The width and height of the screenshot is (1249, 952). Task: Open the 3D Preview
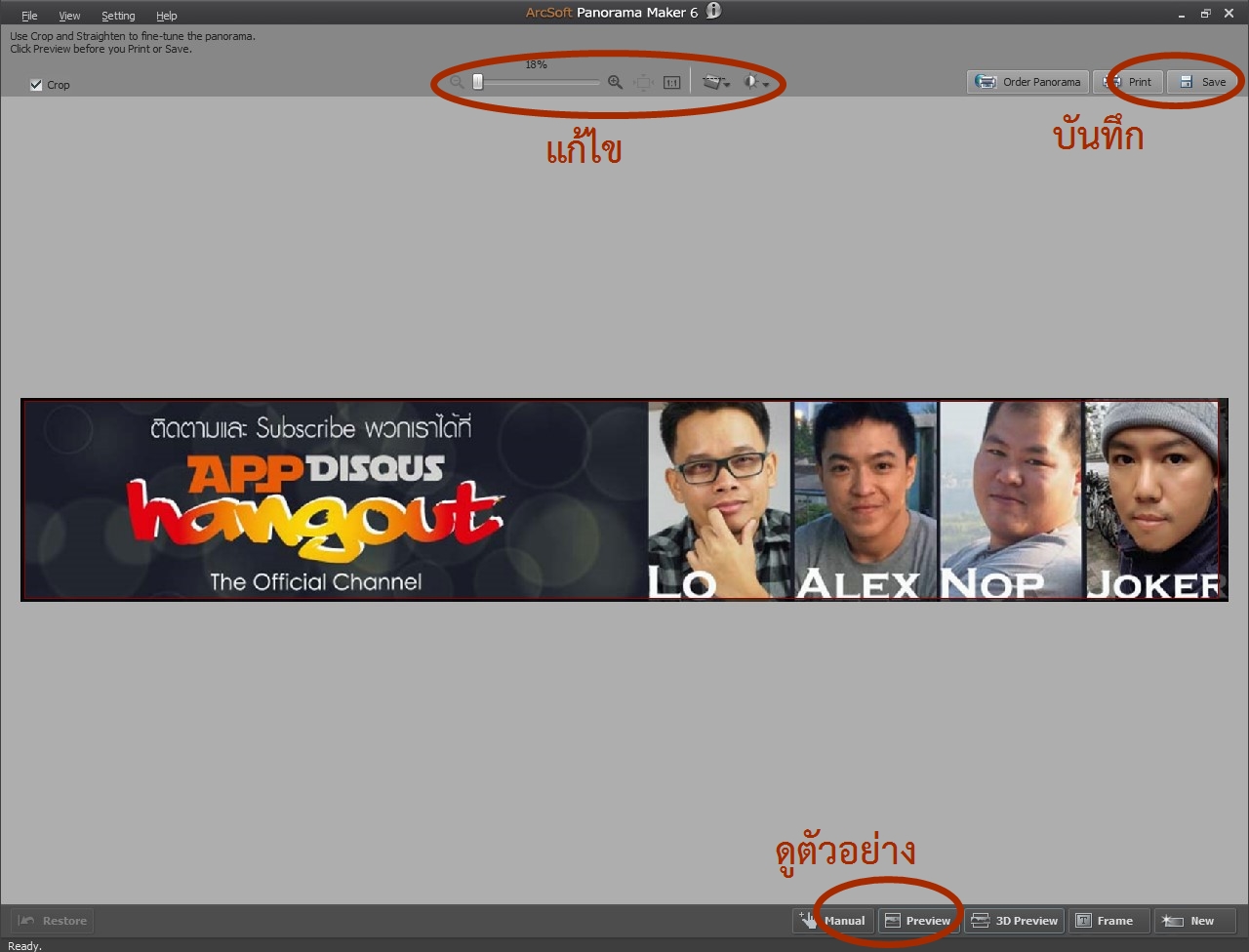click(x=1015, y=921)
